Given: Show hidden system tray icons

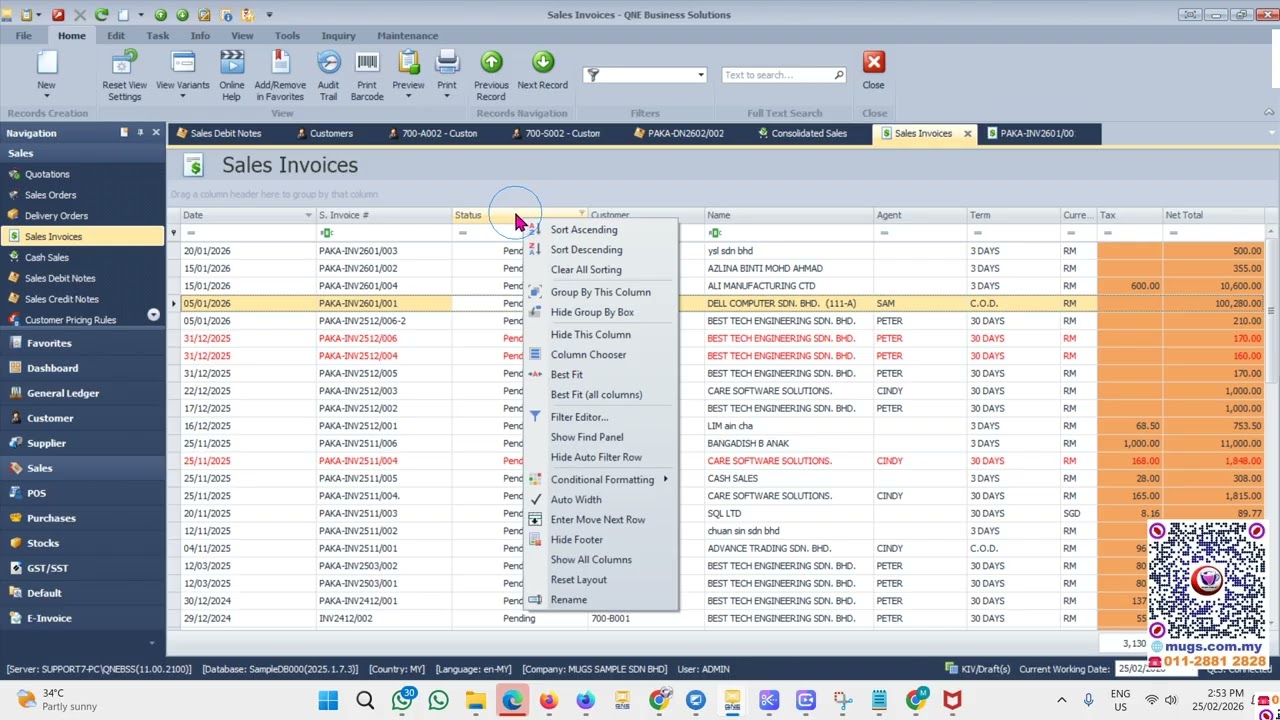Looking at the screenshot, I should click(x=1061, y=700).
